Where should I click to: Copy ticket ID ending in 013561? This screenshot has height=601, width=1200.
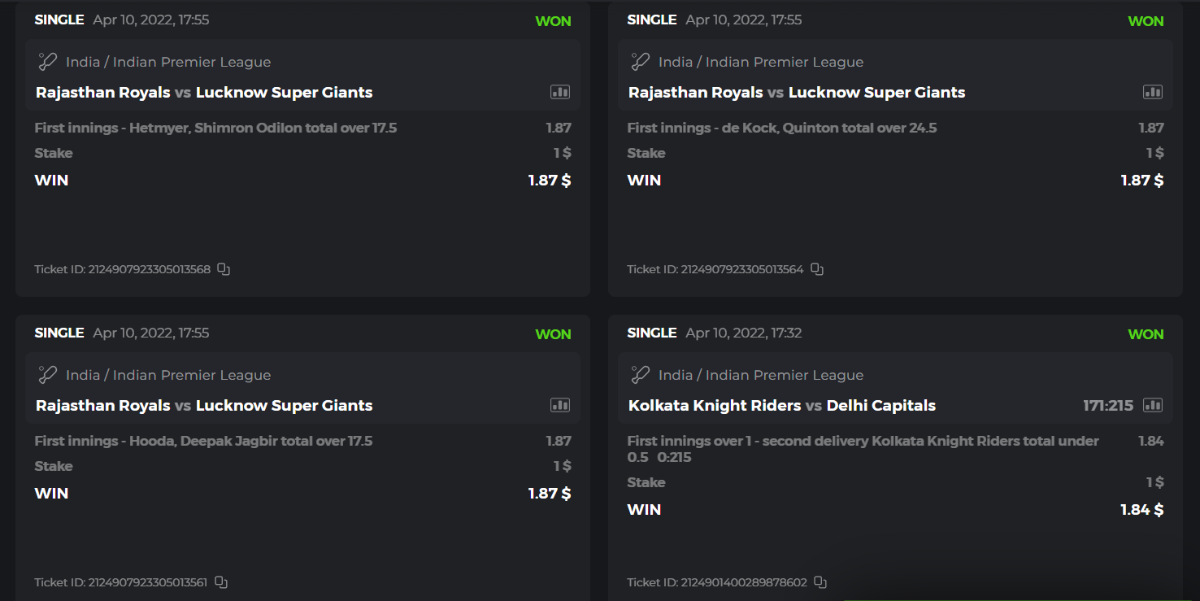[x=221, y=582]
